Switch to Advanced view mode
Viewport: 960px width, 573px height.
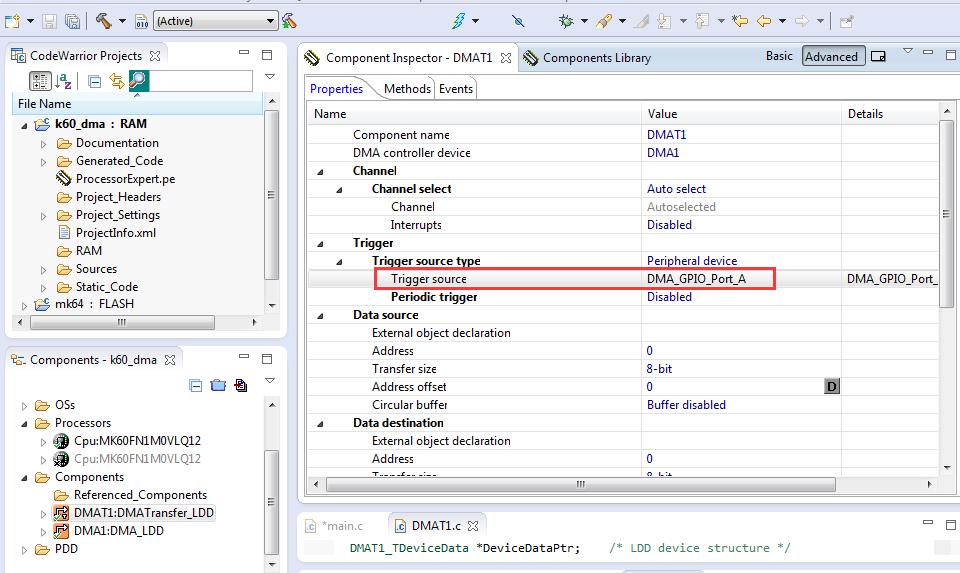tap(831, 56)
